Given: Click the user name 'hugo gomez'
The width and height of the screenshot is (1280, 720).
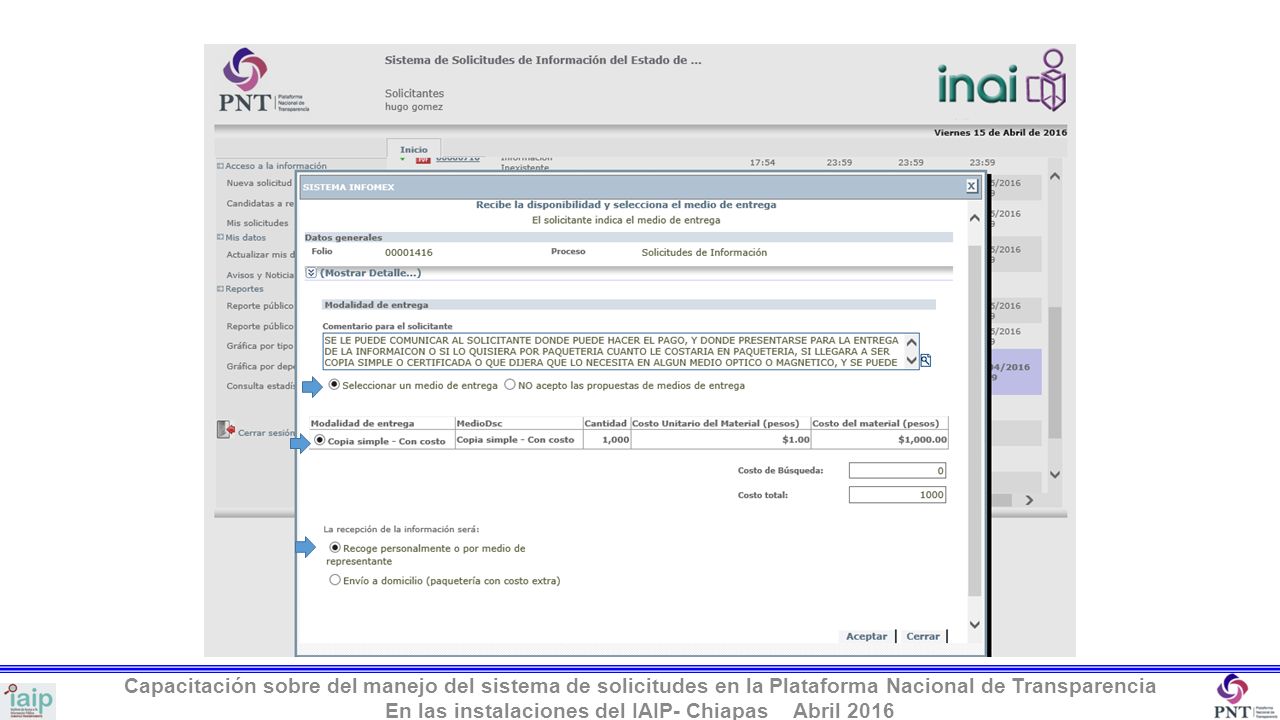Looking at the screenshot, I should 414,107.
